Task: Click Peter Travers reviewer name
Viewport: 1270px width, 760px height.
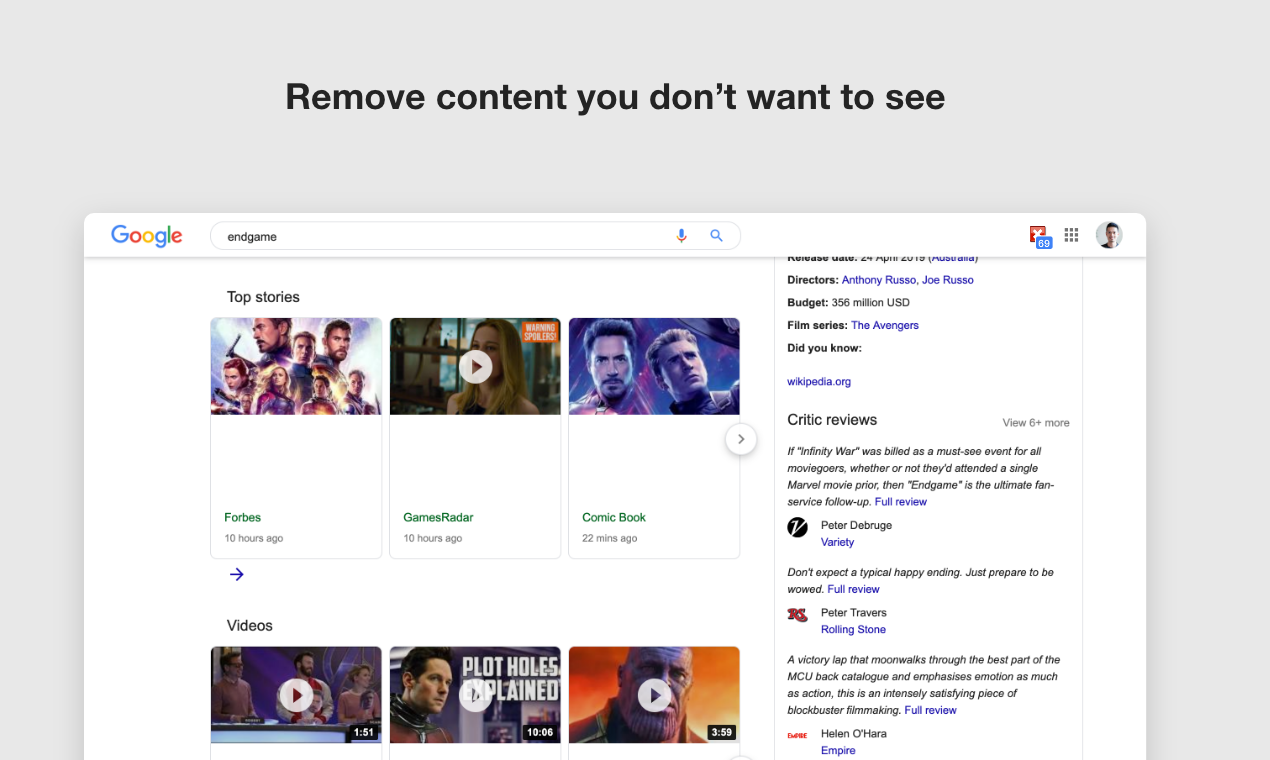Action: pyautogui.click(x=854, y=613)
